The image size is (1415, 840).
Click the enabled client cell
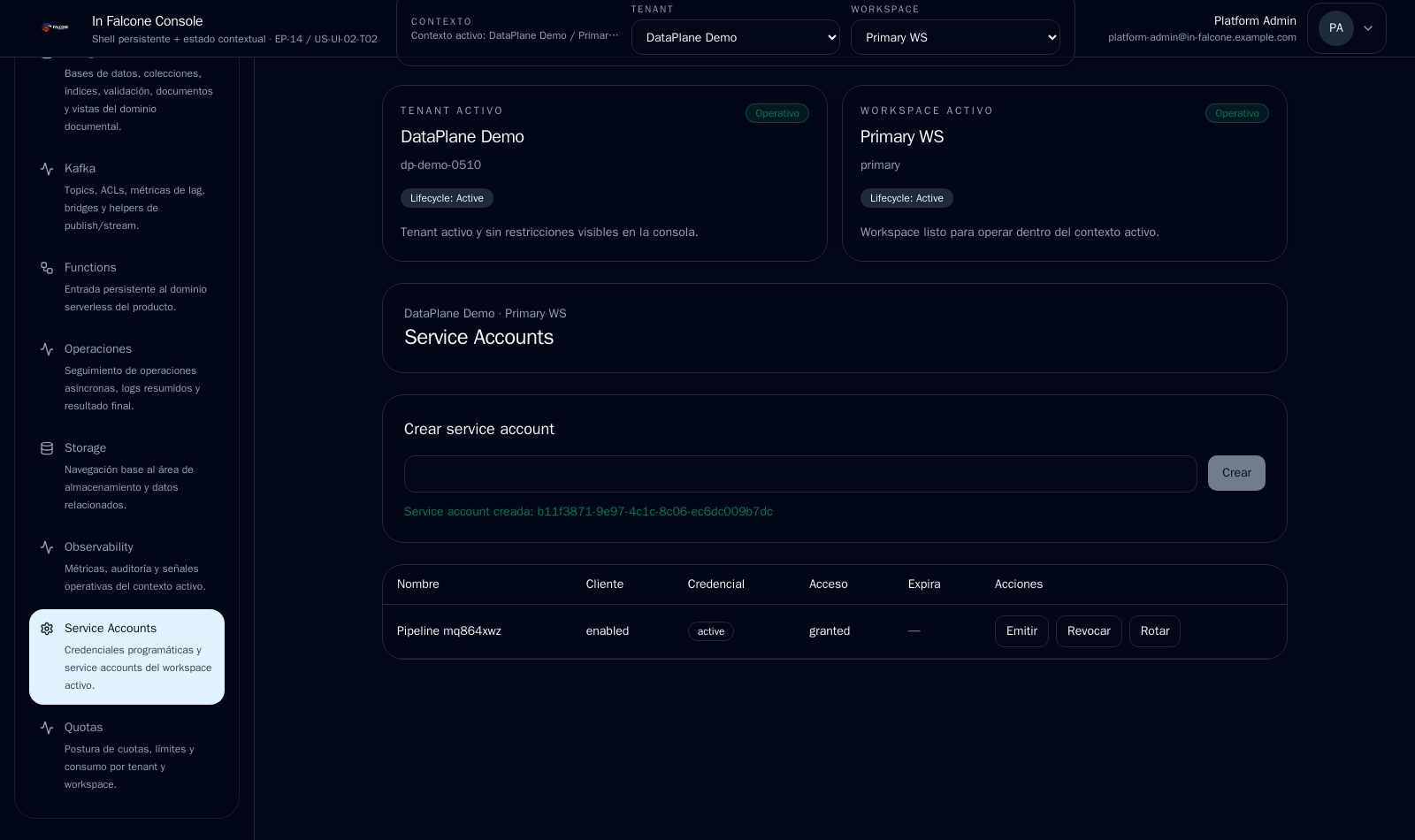608,631
